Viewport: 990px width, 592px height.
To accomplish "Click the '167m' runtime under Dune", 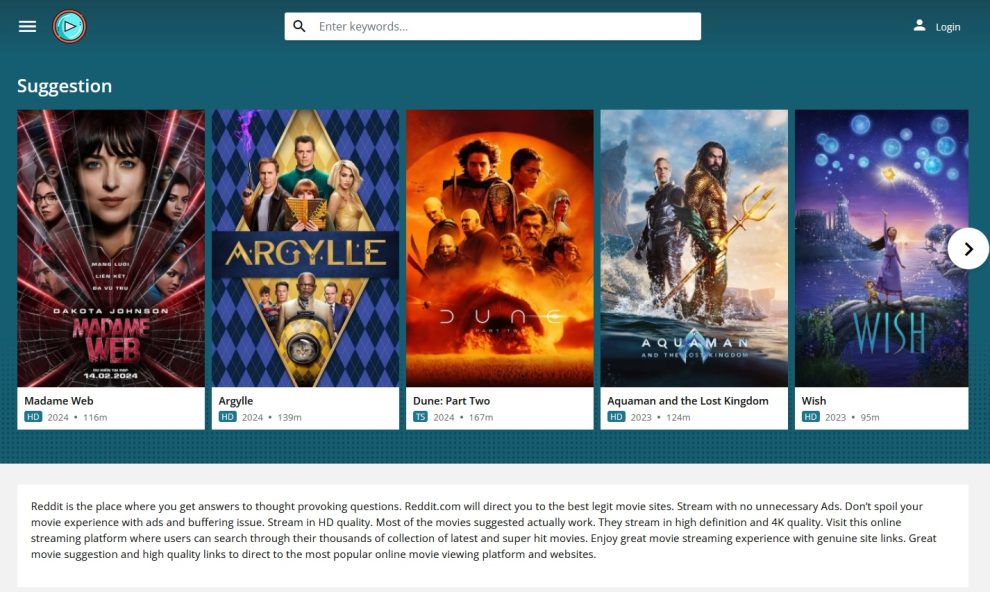I will pos(481,417).
